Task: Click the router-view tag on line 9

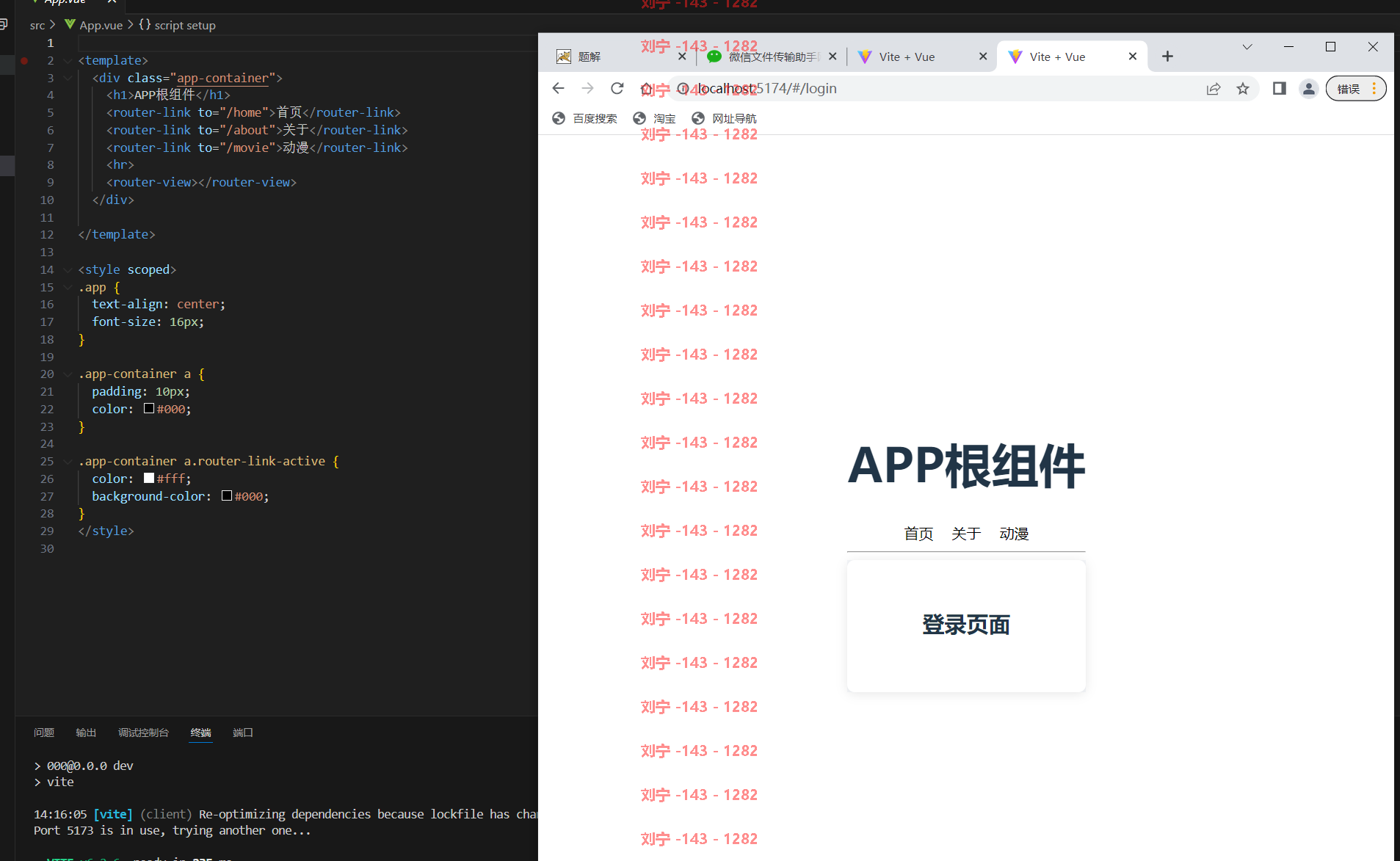Action: (201, 182)
